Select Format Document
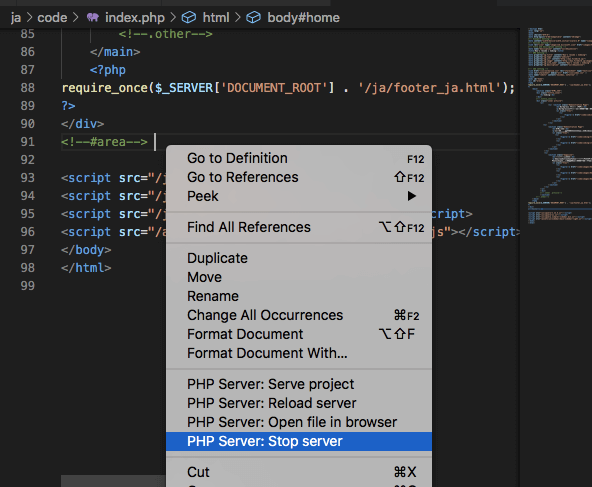Viewport: 592px width, 487px height. [299, 334]
